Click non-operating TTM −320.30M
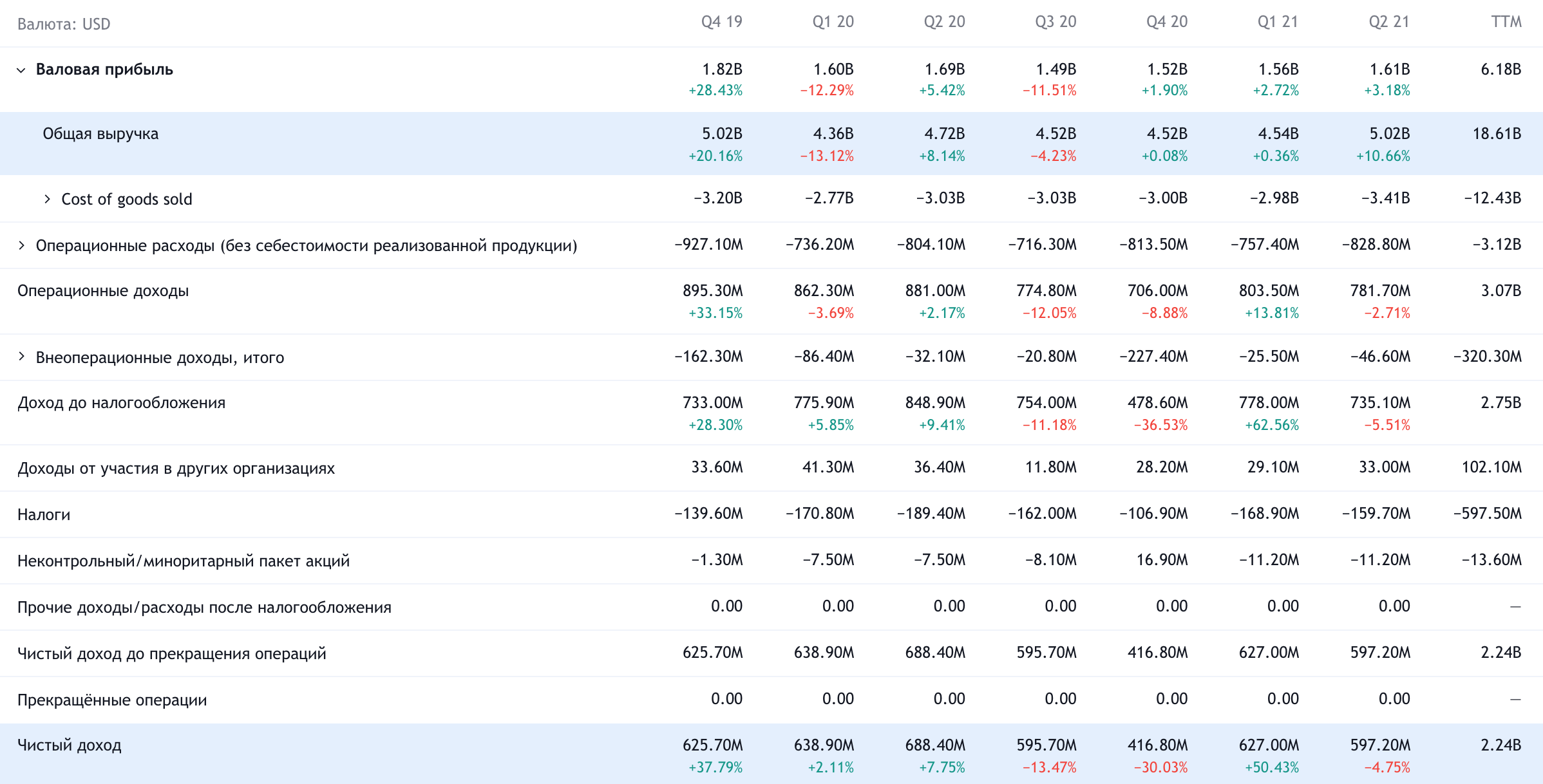 1488,357
